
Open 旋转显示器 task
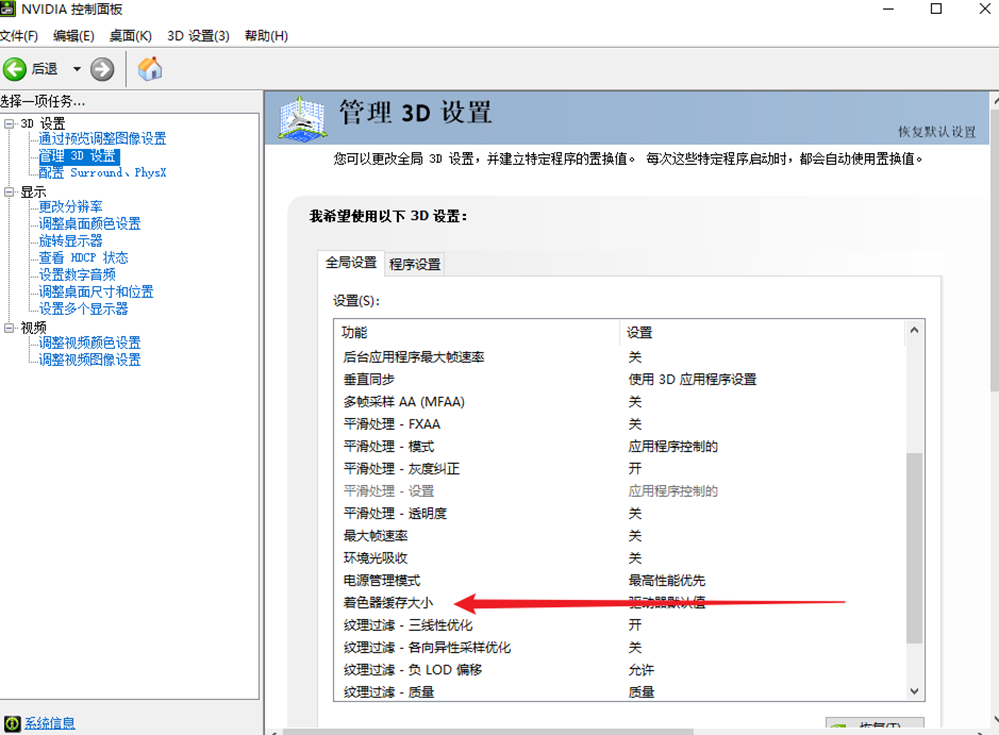coord(70,241)
